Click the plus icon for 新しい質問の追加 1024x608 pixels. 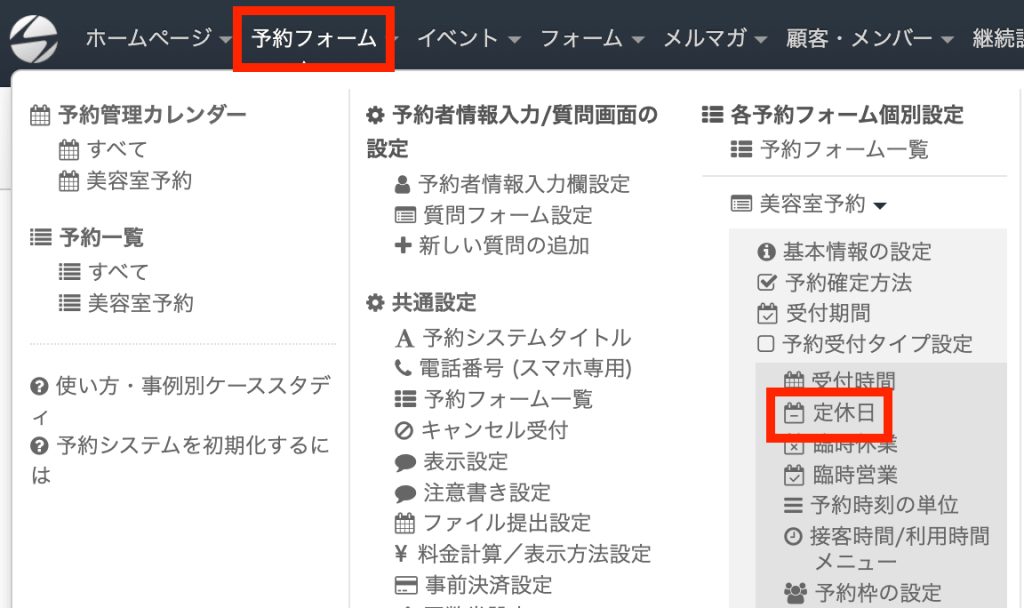click(x=403, y=245)
